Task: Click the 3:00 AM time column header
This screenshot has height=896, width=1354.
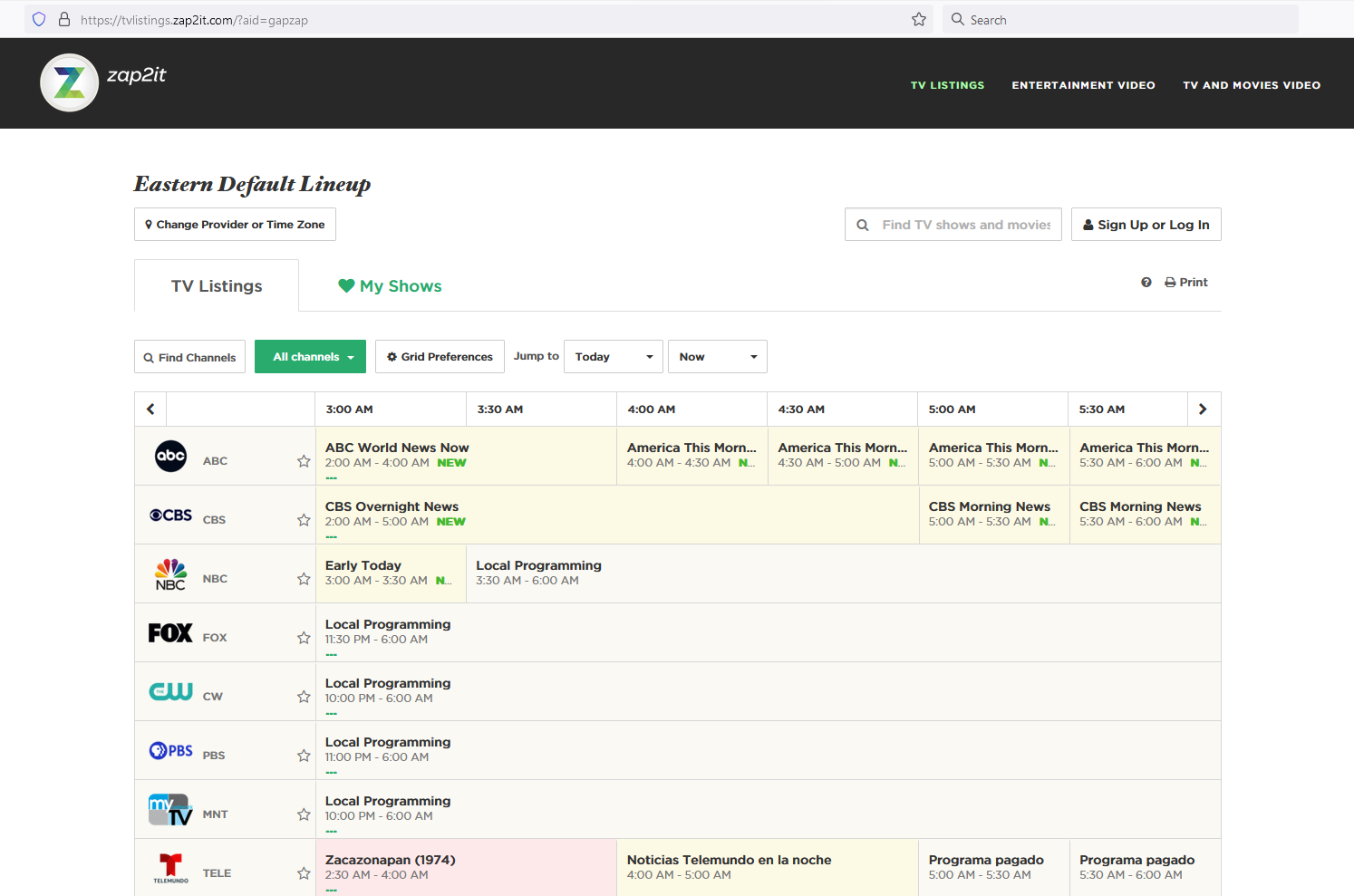Action: click(x=391, y=409)
